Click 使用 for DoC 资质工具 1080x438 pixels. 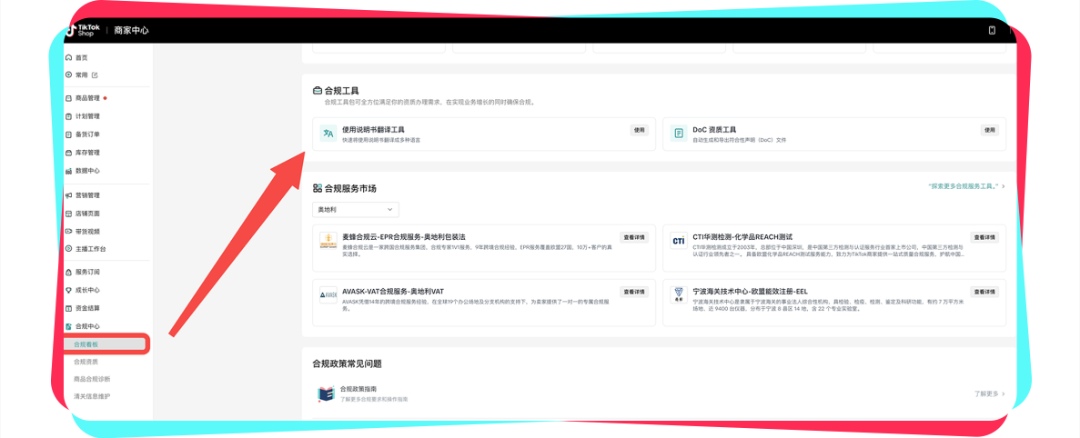click(990, 129)
